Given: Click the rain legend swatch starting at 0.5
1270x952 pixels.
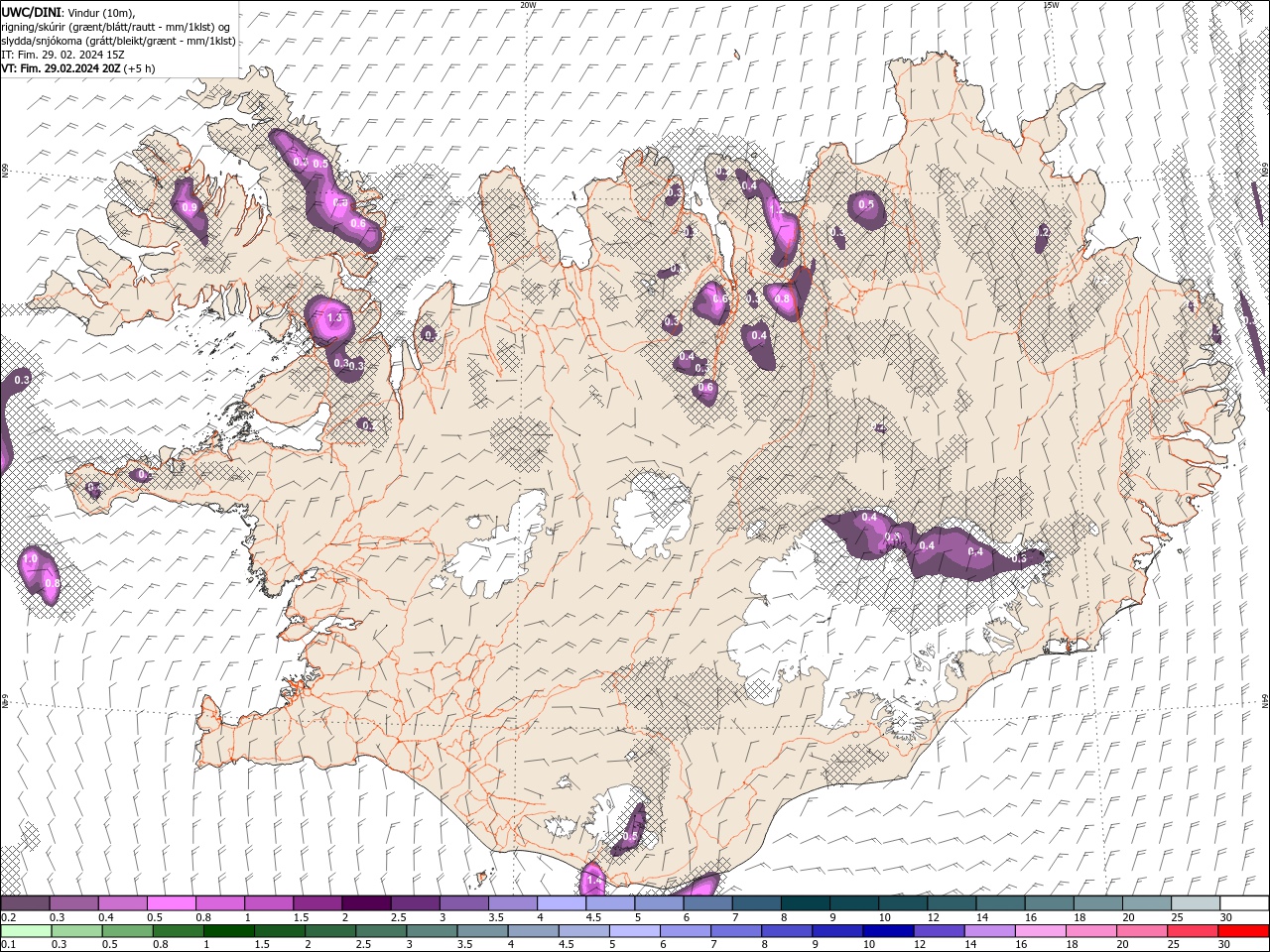Looking at the screenshot, I should [128, 931].
